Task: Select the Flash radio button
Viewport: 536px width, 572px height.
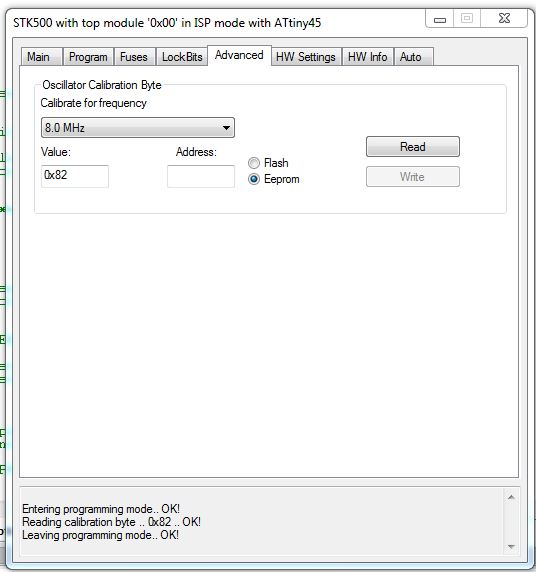Action: (x=254, y=163)
